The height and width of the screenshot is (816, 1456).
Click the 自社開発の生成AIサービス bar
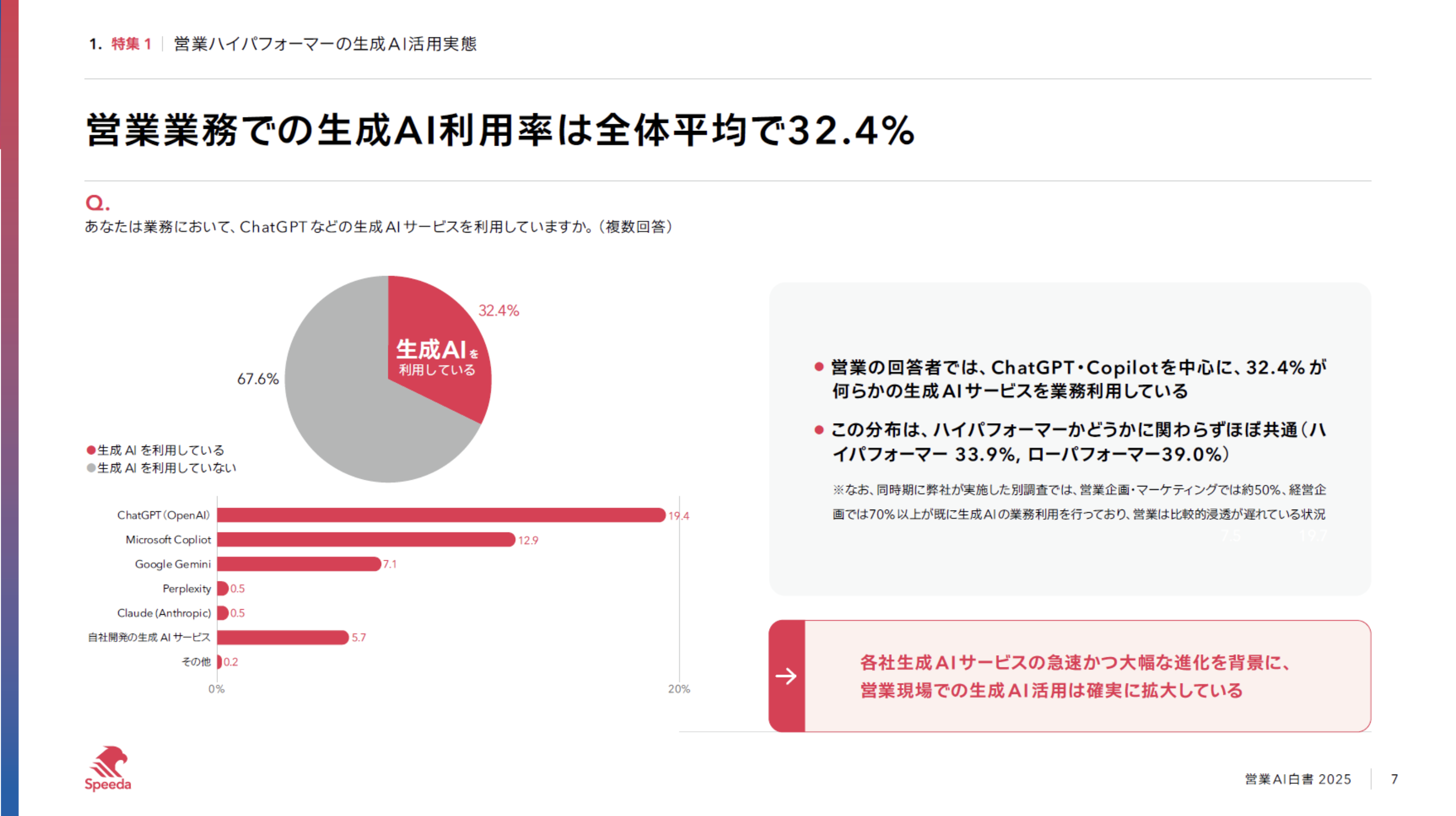click(283, 638)
